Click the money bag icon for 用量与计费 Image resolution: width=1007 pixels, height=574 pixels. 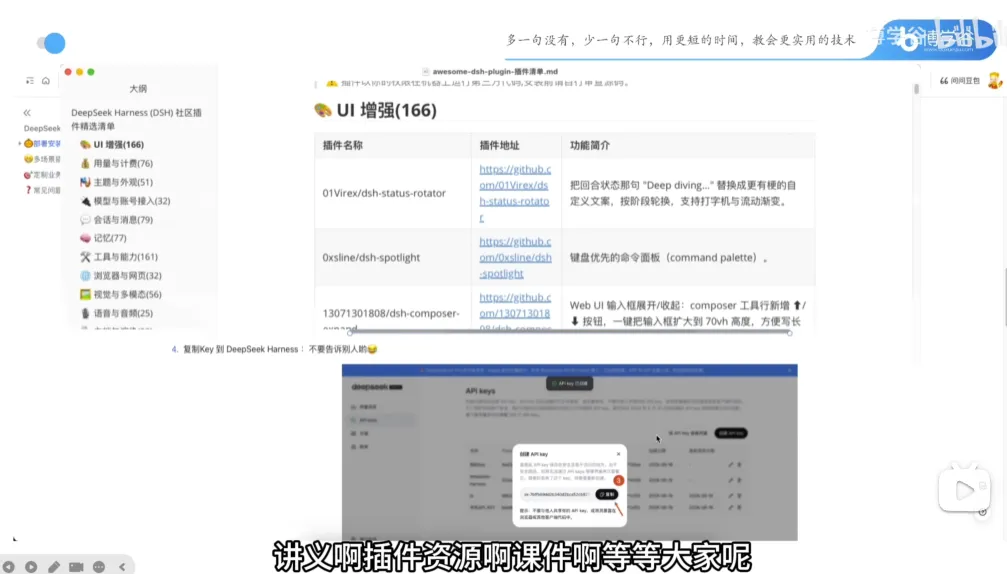85,163
